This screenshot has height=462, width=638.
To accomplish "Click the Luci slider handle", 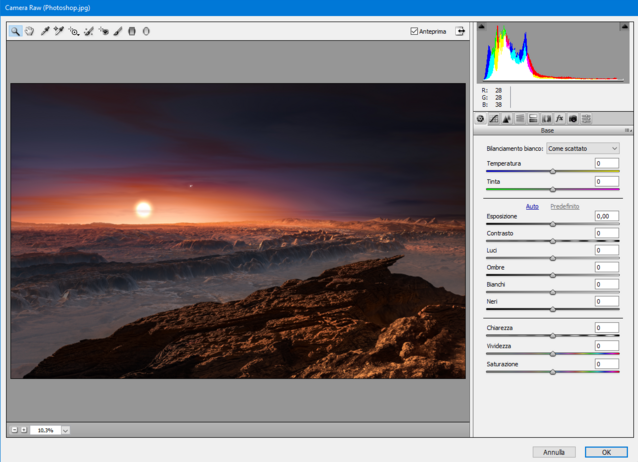I will coord(553,258).
